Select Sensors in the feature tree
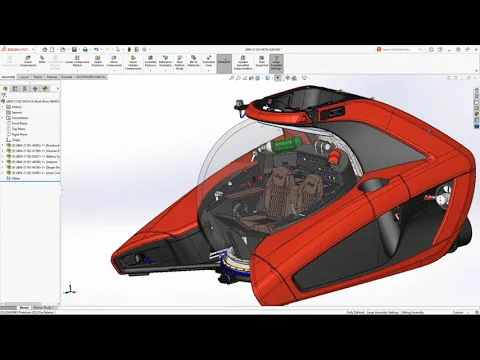Image resolution: width=480 pixels, height=360 pixels. point(17,112)
